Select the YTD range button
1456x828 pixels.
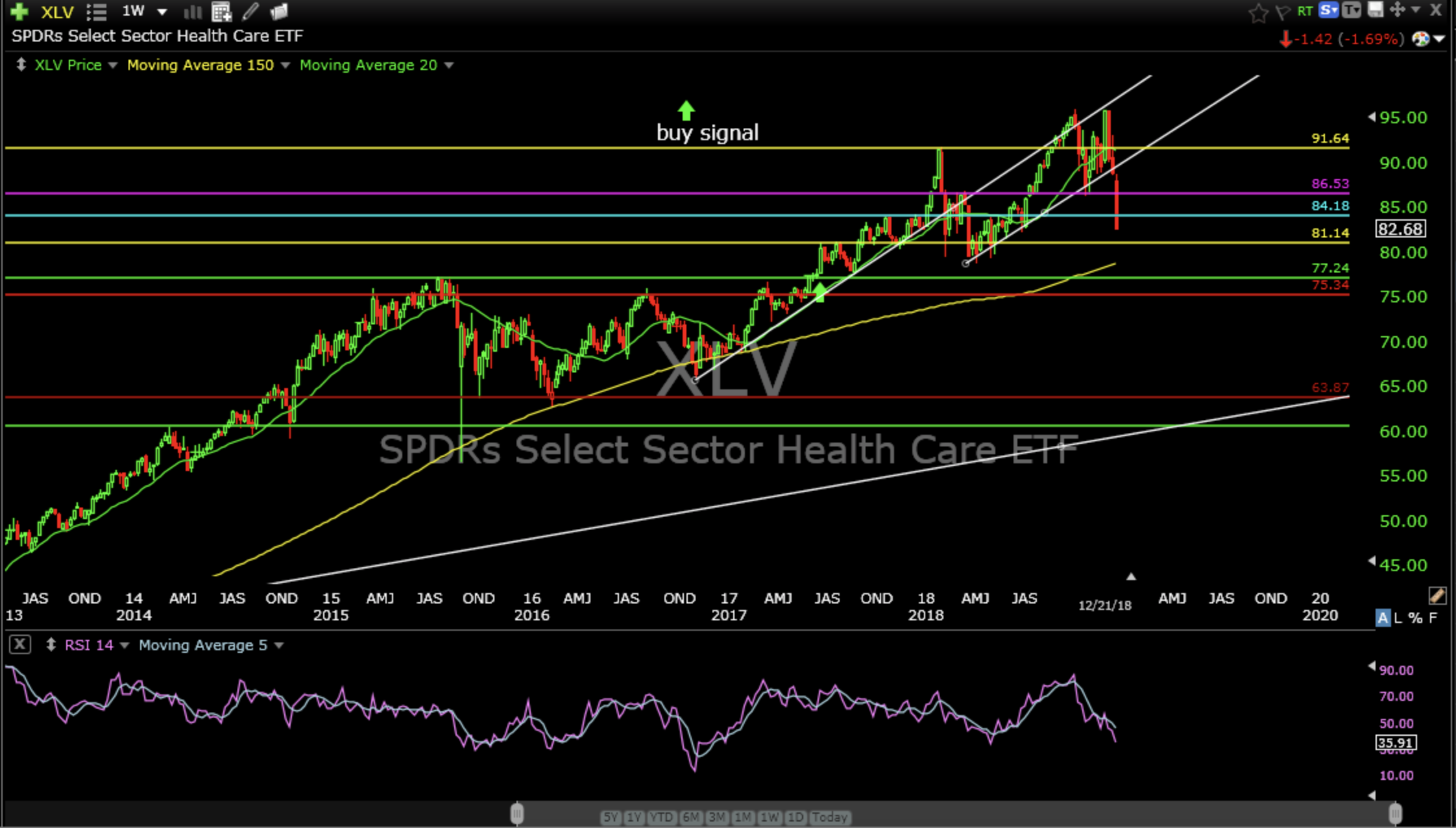661,817
